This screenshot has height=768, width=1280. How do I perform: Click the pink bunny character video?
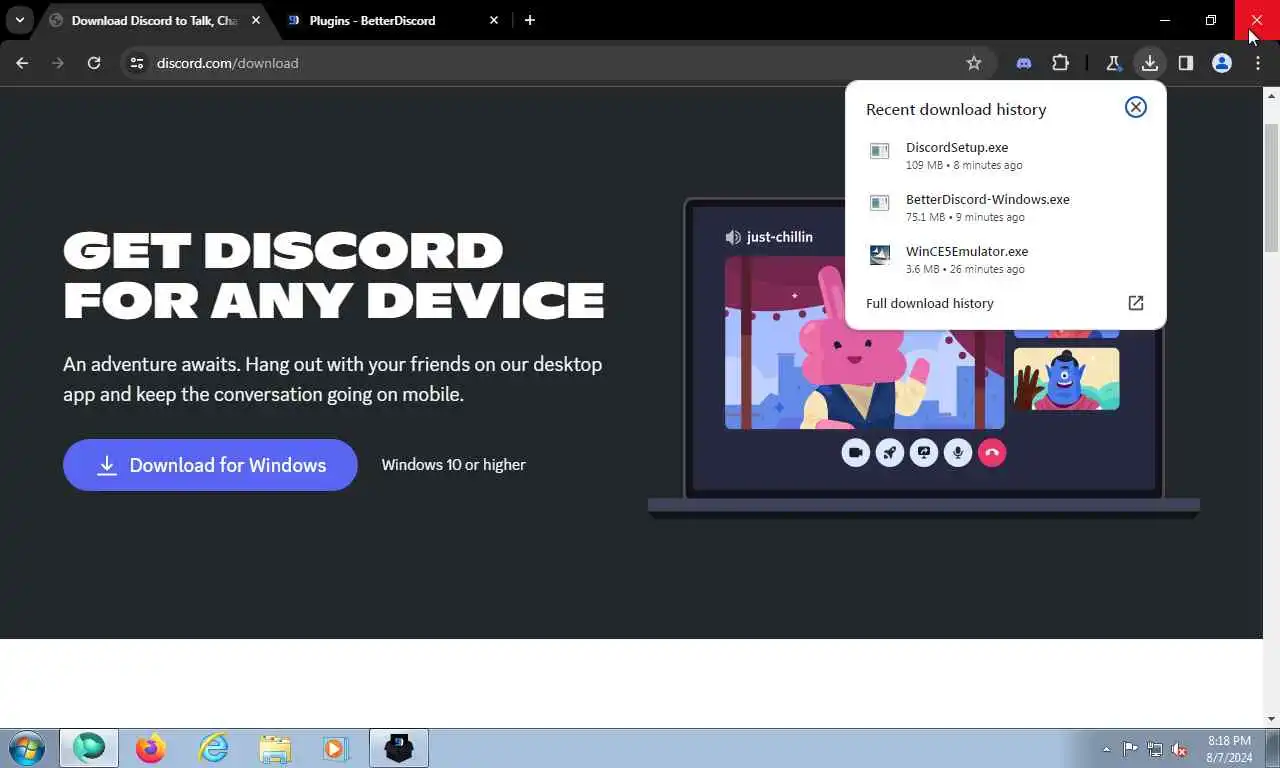pyautogui.click(x=864, y=343)
